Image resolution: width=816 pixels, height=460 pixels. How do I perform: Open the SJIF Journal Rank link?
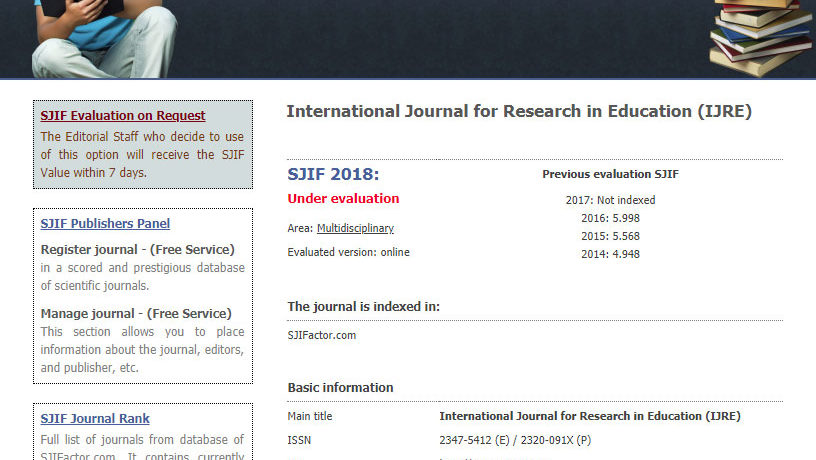point(95,418)
